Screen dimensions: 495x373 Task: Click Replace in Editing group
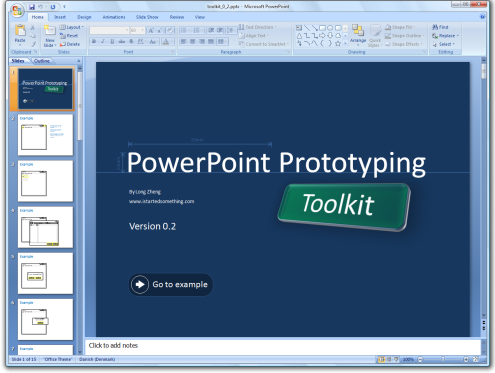pyautogui.click(x=445, y=36)
